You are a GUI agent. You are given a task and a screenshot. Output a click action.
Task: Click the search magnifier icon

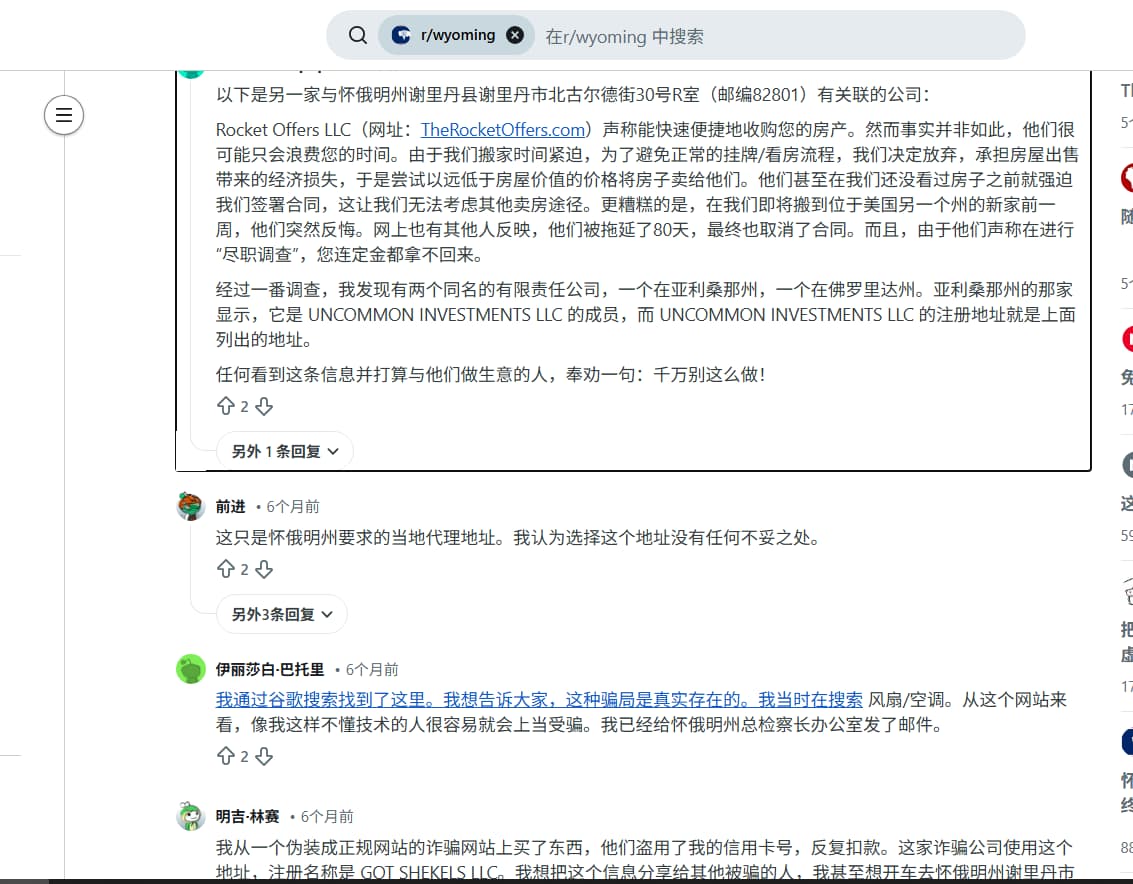[357, 35]
